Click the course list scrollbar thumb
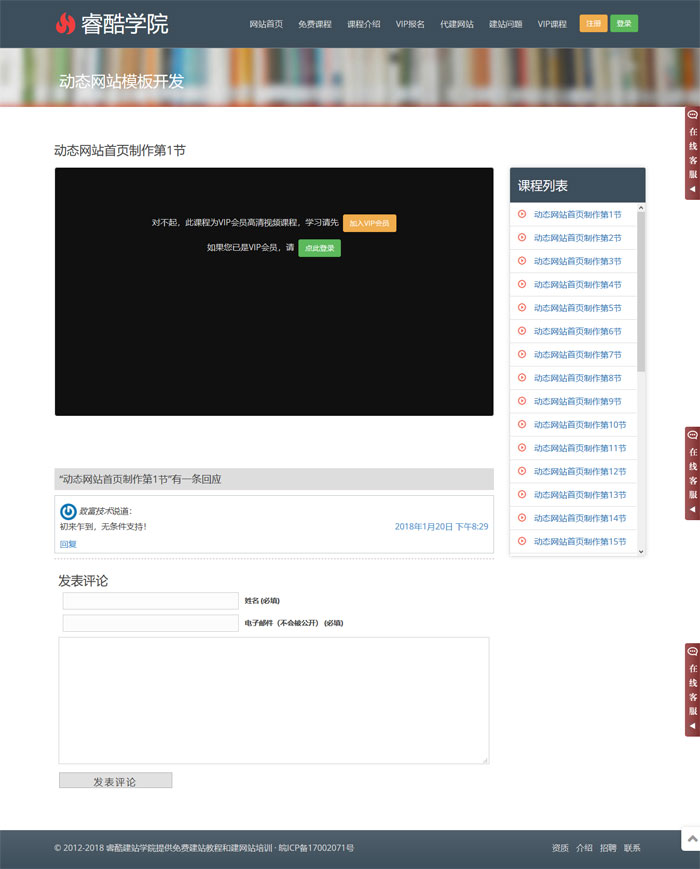 pyautogui.click(x=641, y=290)
